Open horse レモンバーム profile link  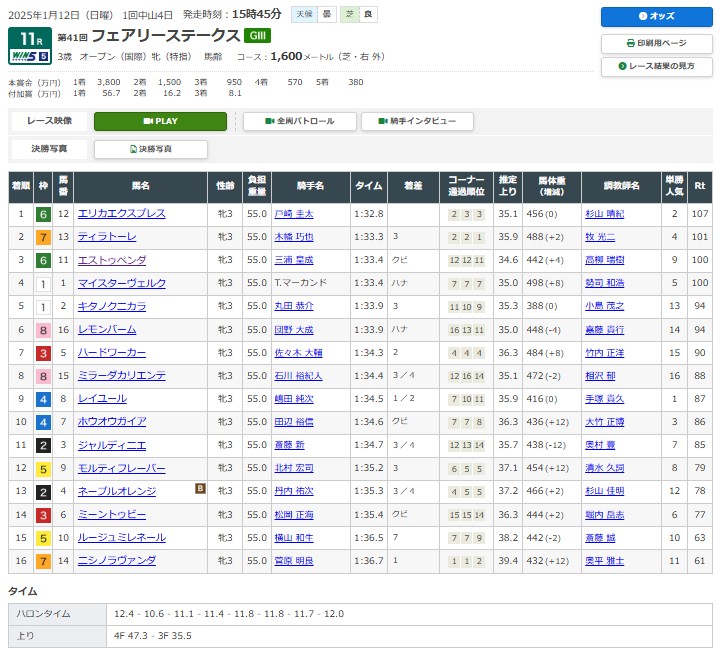[x=105, y=329]
